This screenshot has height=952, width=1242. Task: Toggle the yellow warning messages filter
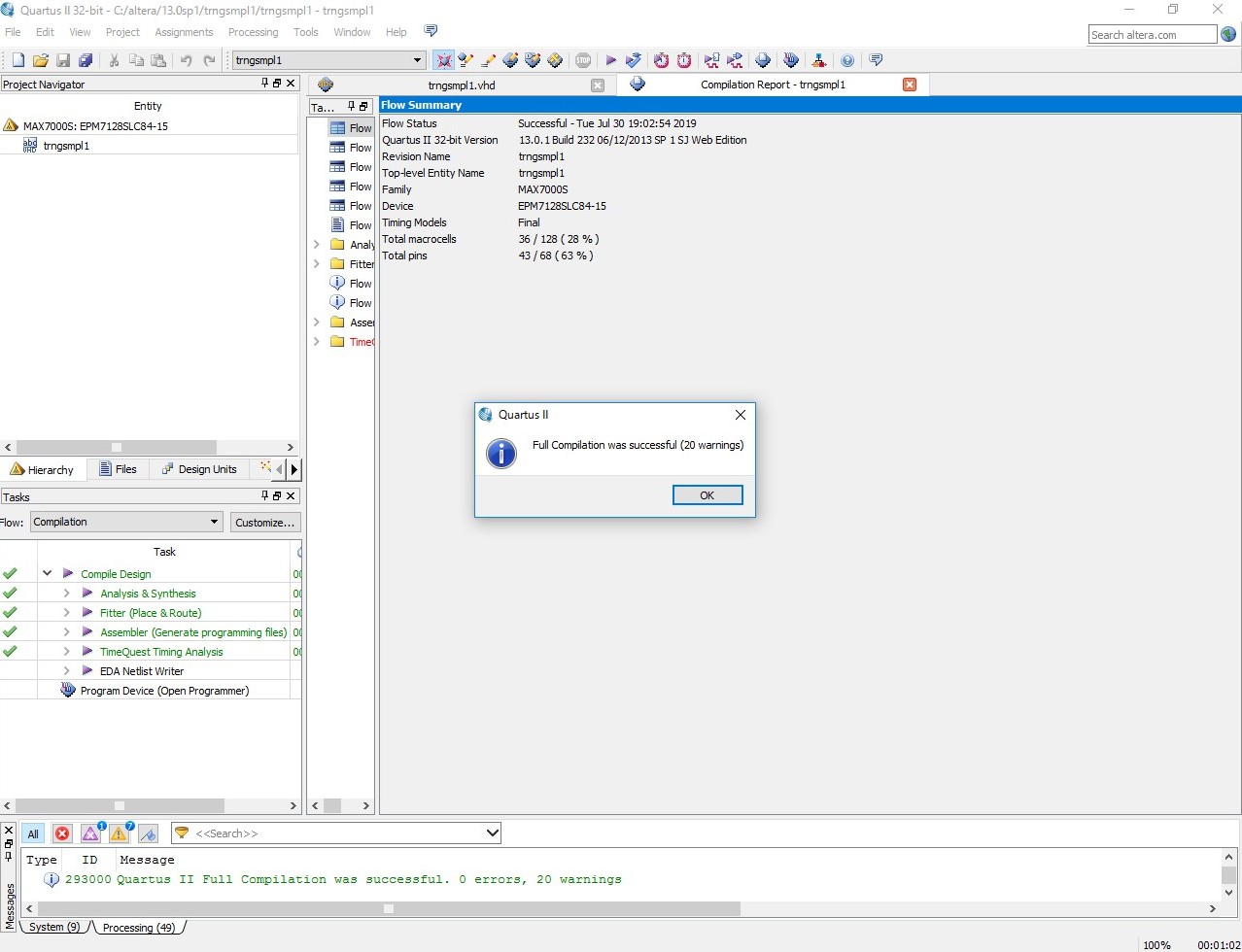[x=120, y=833]
